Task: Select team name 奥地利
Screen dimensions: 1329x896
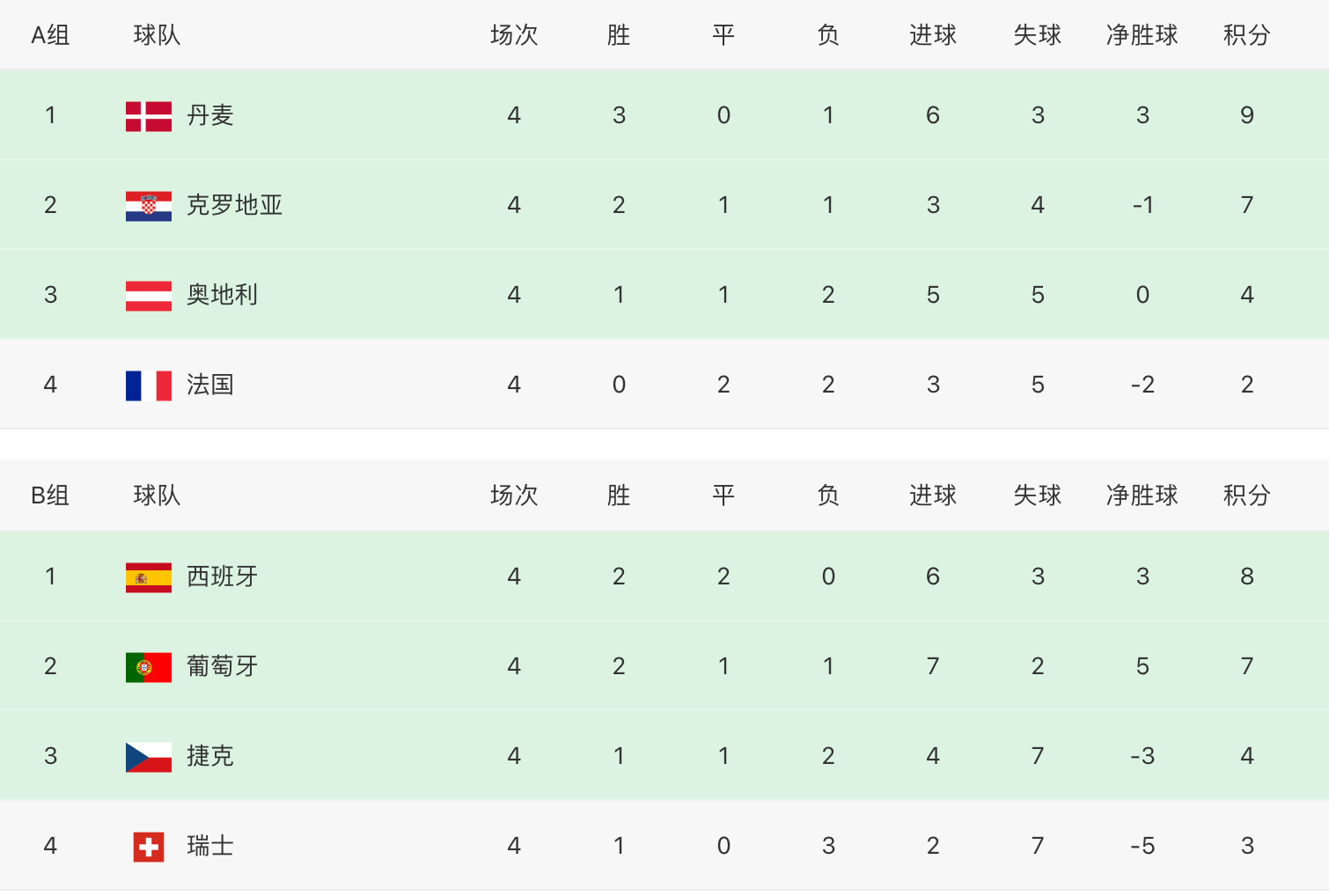Action: click(x=222, y=295)
